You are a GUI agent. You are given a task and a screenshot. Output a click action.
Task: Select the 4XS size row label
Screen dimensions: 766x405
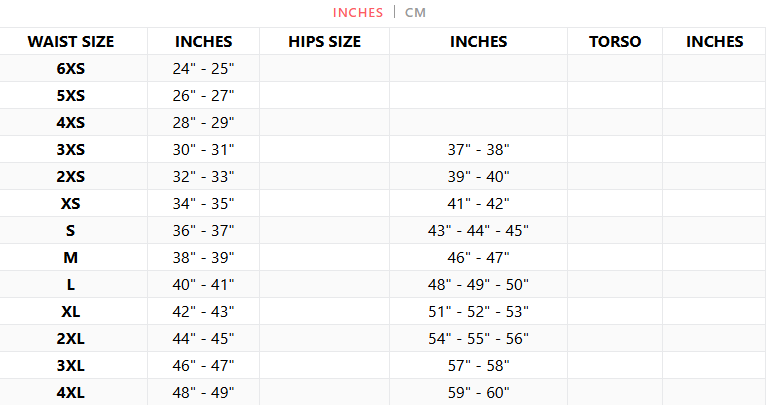point(71,122)
